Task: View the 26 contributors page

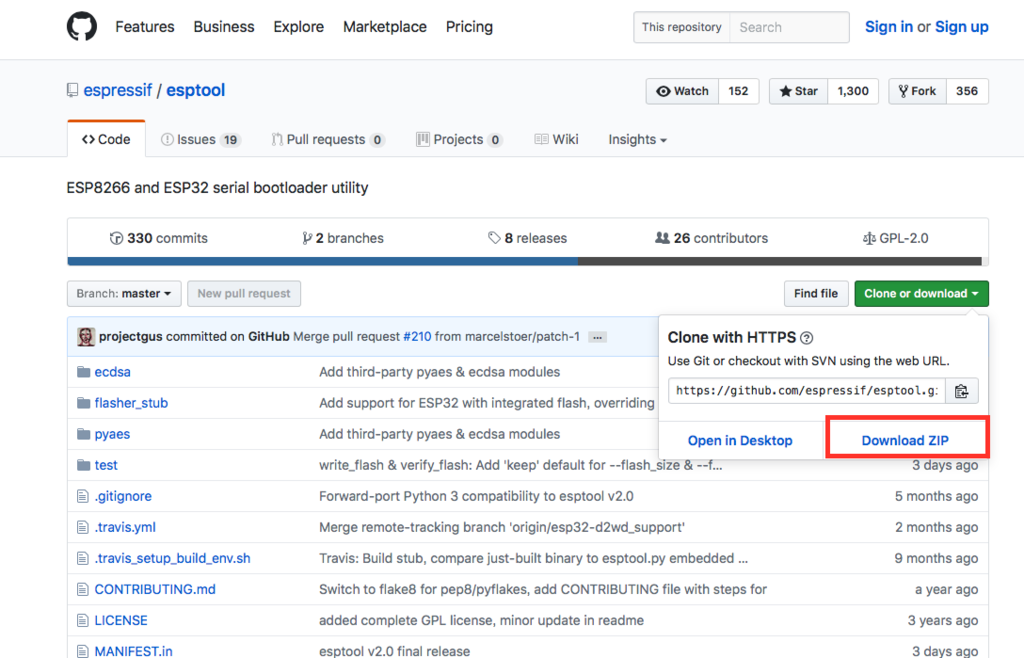Action: coord(712,238)
